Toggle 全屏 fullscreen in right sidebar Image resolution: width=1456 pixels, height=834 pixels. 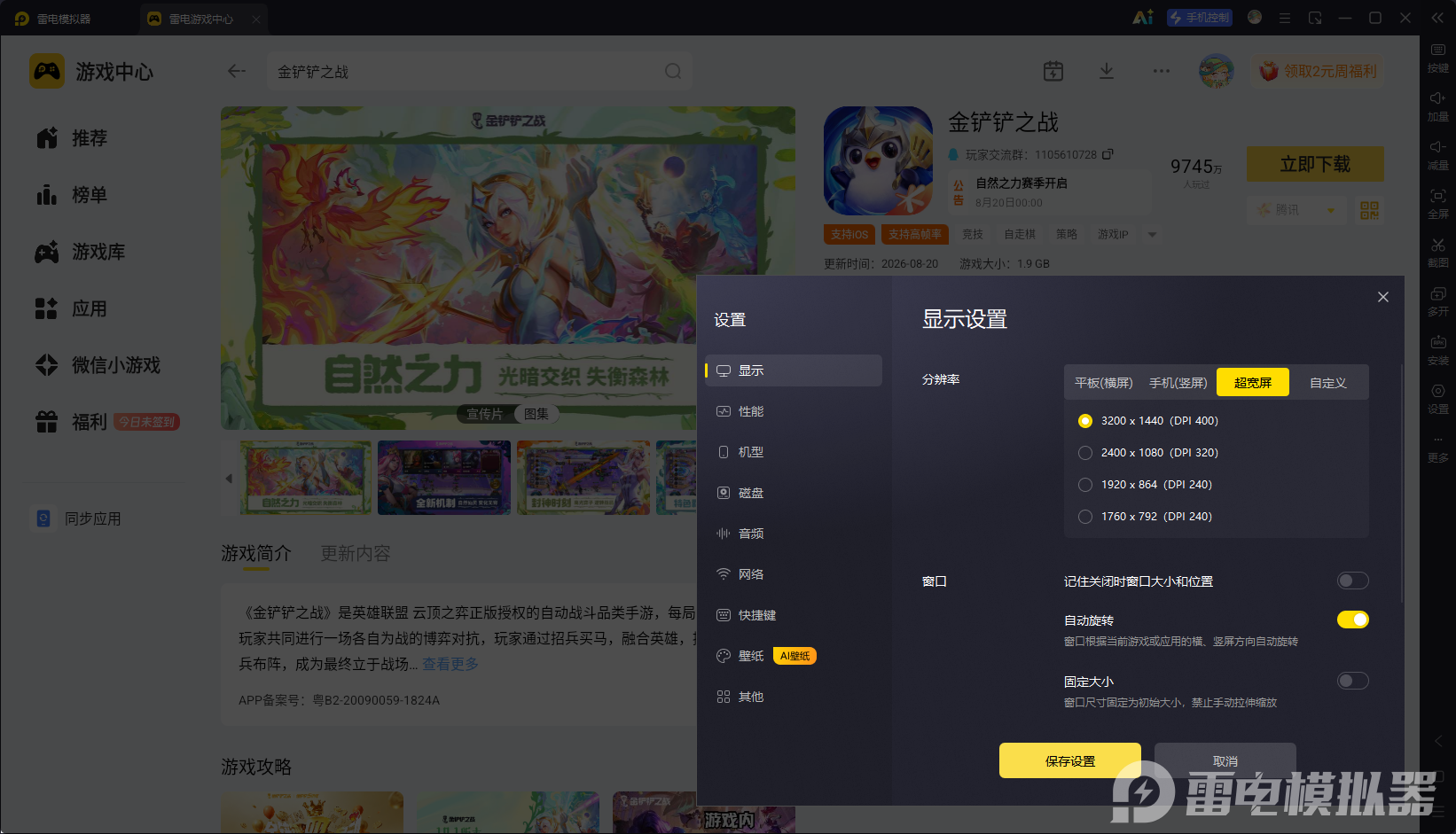pyautogui.click(x=1437, y=204)
